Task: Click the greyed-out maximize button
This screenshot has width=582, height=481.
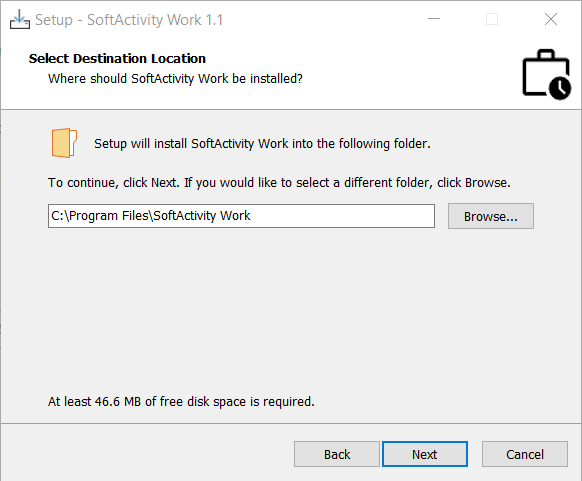Action: coord(492,19)
